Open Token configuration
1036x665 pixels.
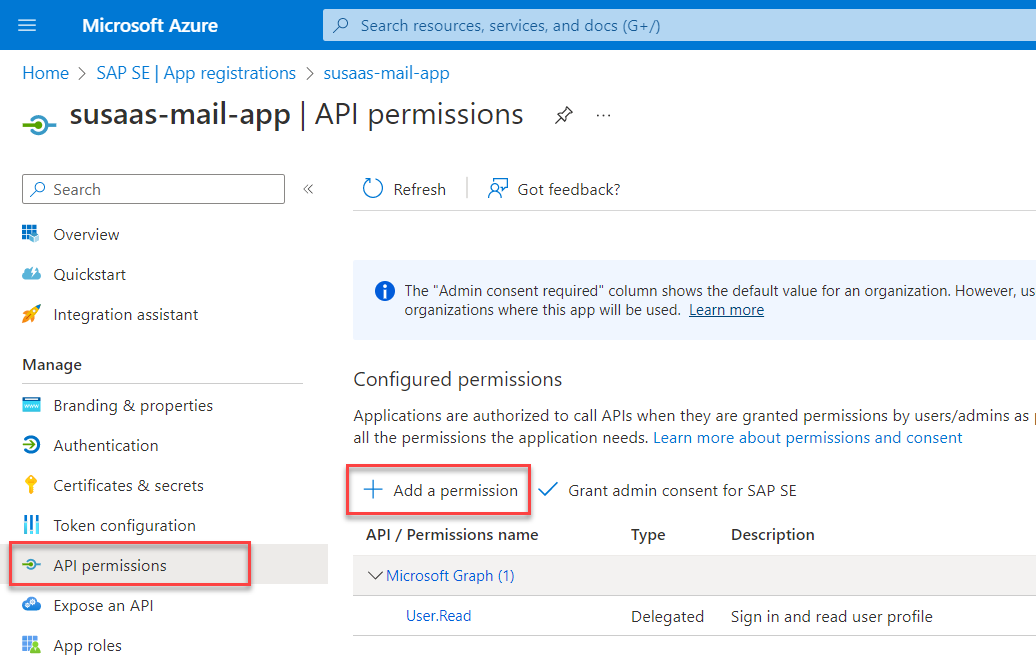coord(125,526)
